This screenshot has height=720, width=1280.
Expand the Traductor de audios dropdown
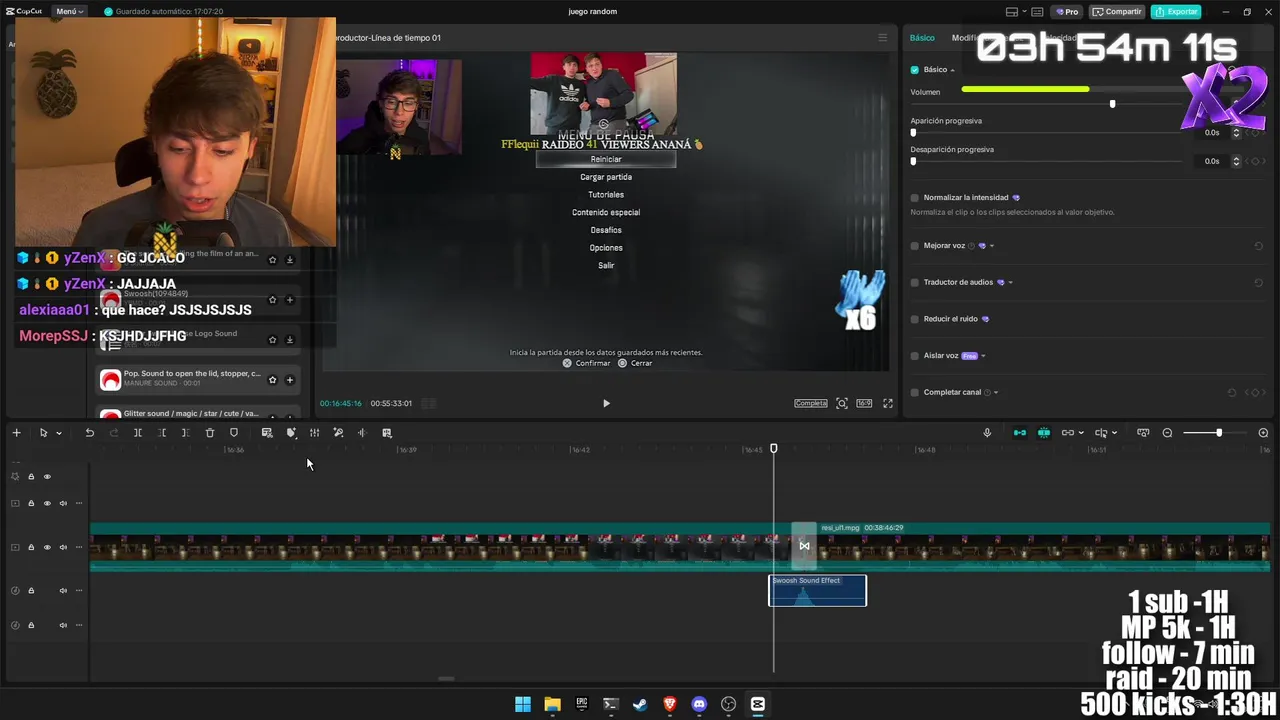(x=1010, y=283)
